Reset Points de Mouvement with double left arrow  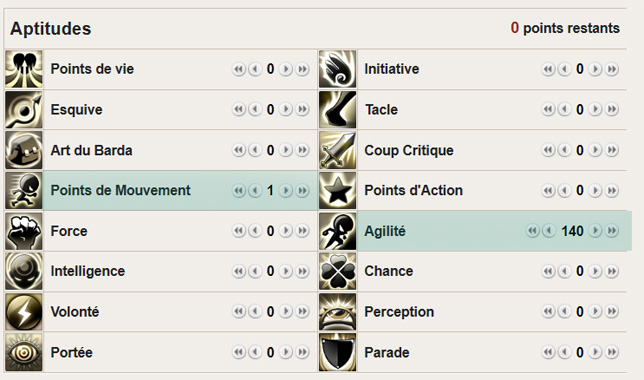pos(239,191)
